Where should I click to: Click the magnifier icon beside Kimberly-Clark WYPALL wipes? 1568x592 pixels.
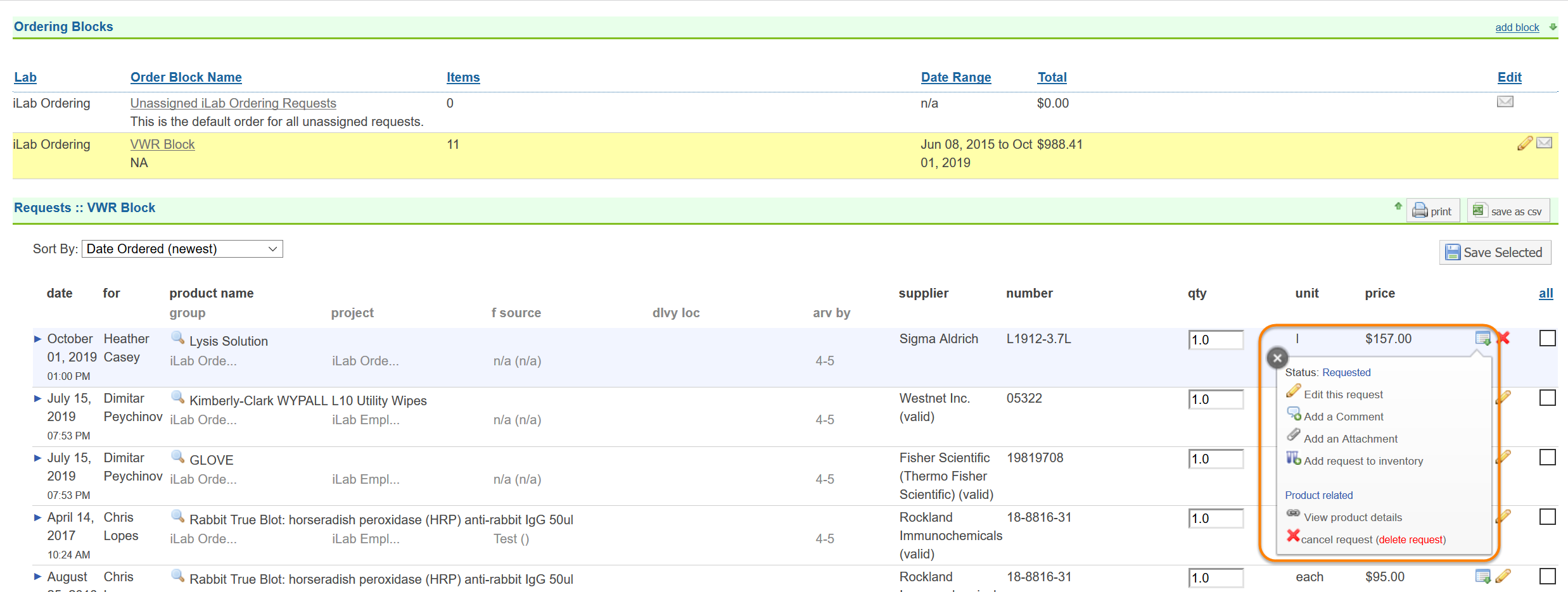[x=178, y=398]
